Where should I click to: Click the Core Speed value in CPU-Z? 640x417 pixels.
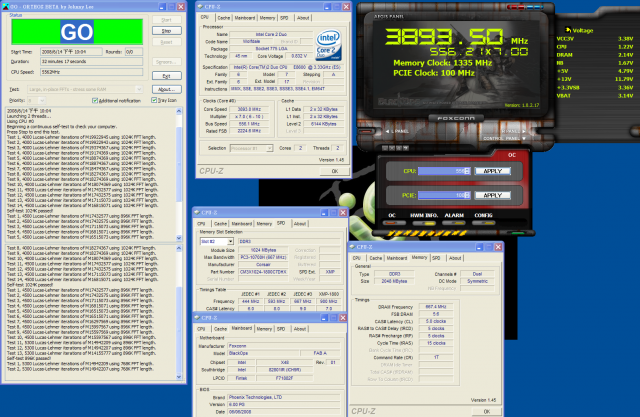pyautogui.click(x=249, y=109)
